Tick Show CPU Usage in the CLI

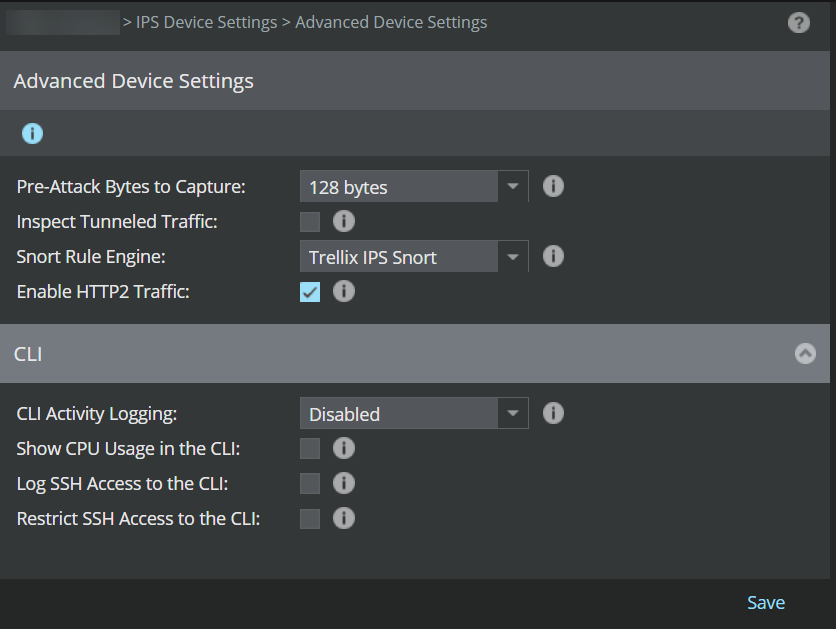[x=310, y=449]
